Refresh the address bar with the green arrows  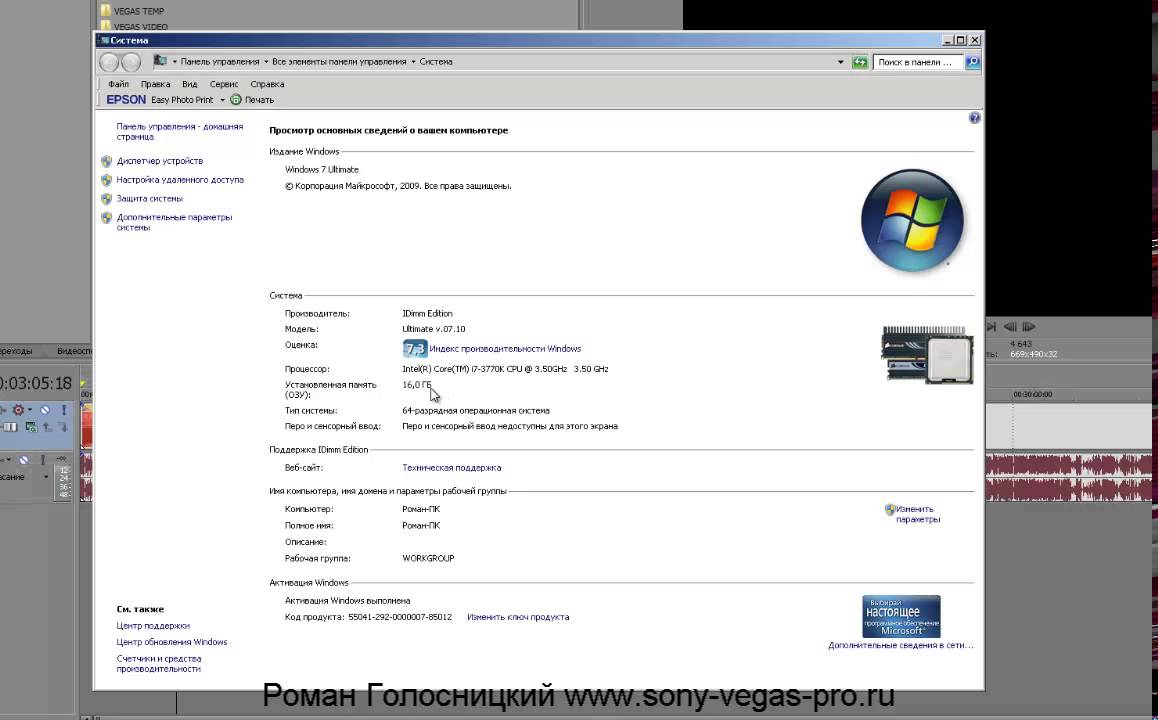pyautogui.click(x=860, y=62)
